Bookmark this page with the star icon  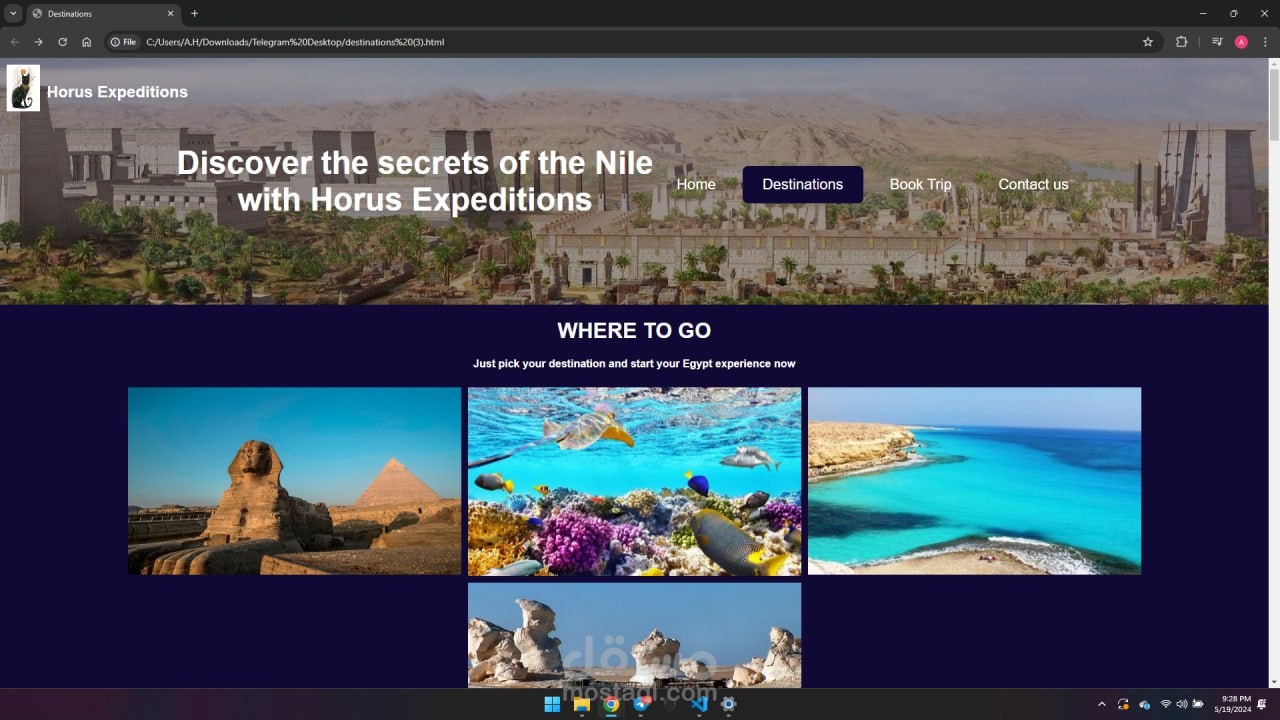click(x=1148, y=42)
